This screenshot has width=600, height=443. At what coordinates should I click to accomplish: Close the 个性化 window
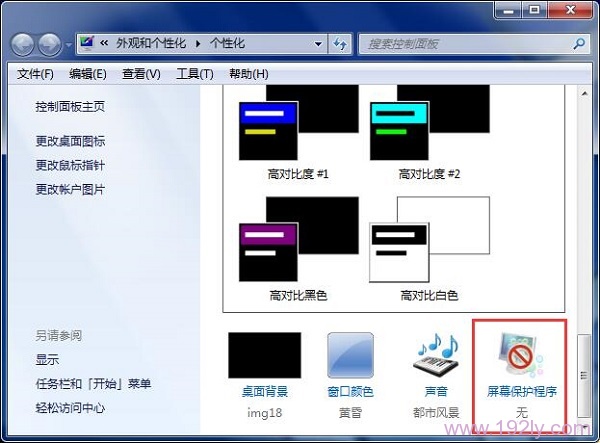pyautogui.click(x=571, y=10)
